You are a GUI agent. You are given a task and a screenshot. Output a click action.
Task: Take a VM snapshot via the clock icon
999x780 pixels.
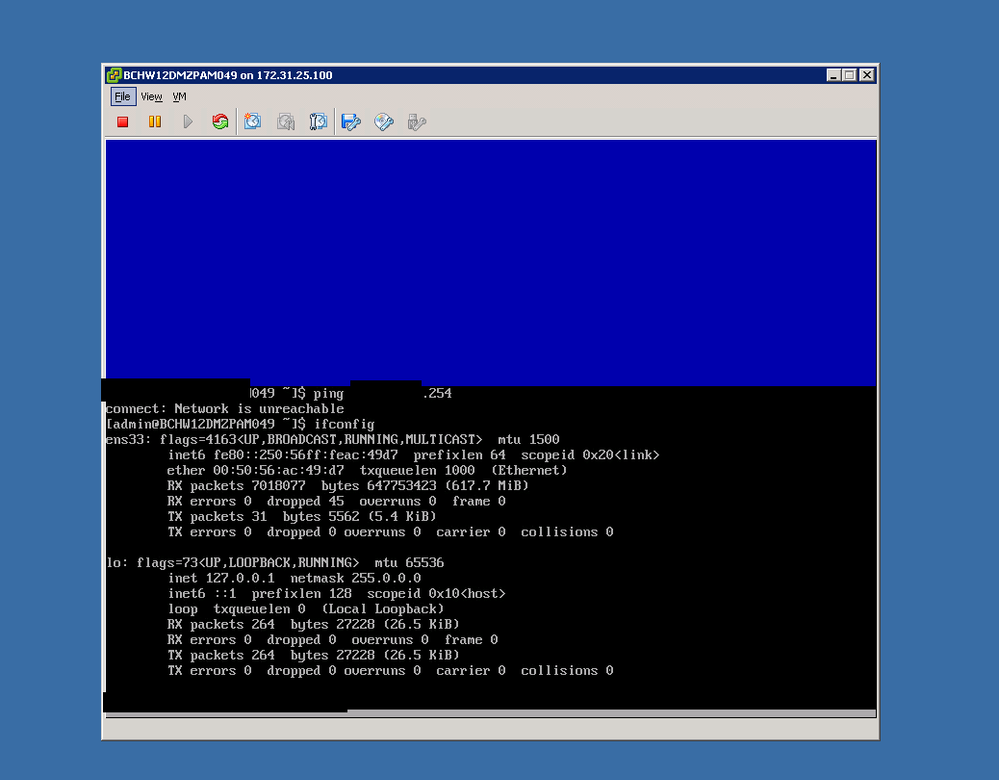[253, 122]
